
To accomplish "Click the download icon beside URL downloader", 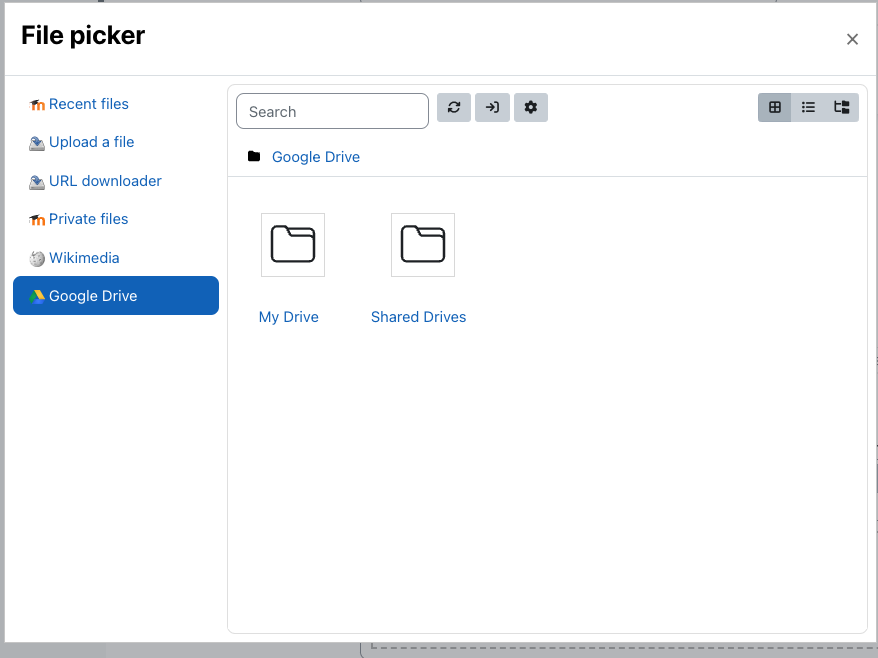I will (37, 182).
